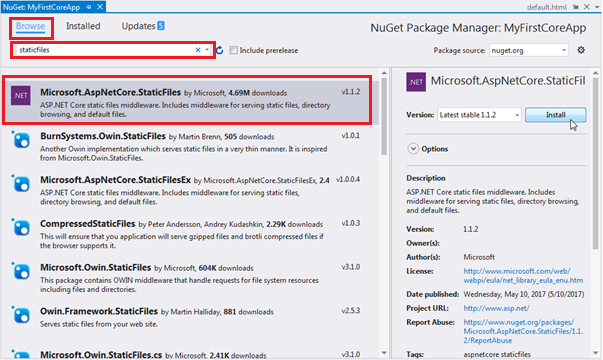Image resolution: width=603 pixels, height=360 pixels.
Task: Open NuGet settings gear icon
Action: click(581, 50)
